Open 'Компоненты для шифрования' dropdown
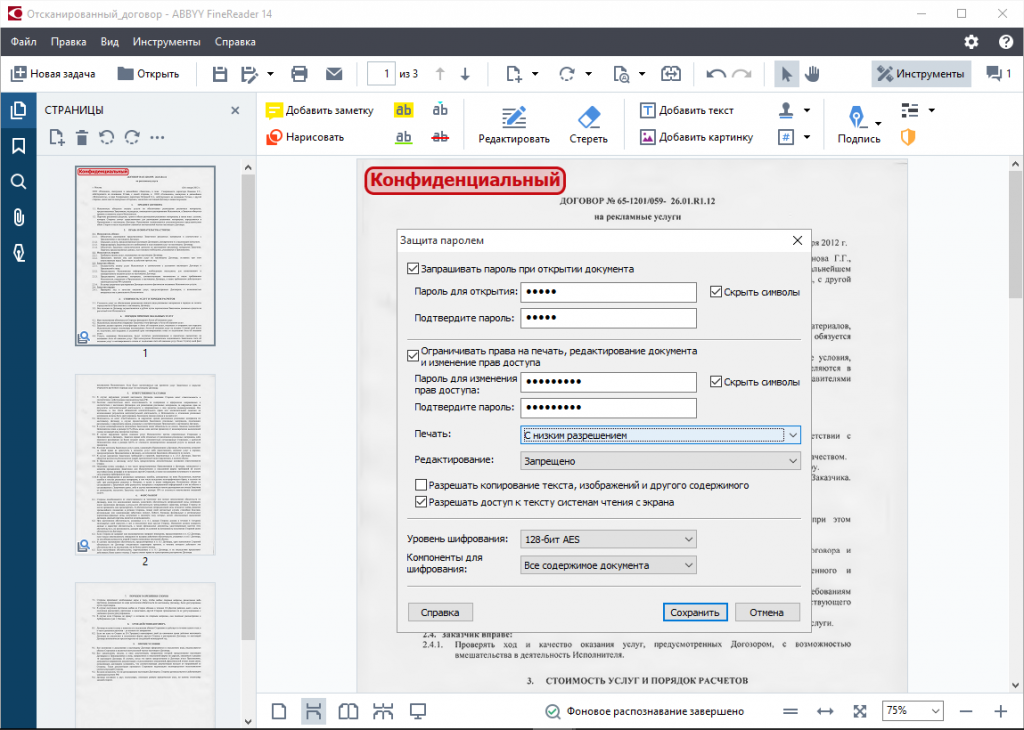1024x730 pixels. 608,565
